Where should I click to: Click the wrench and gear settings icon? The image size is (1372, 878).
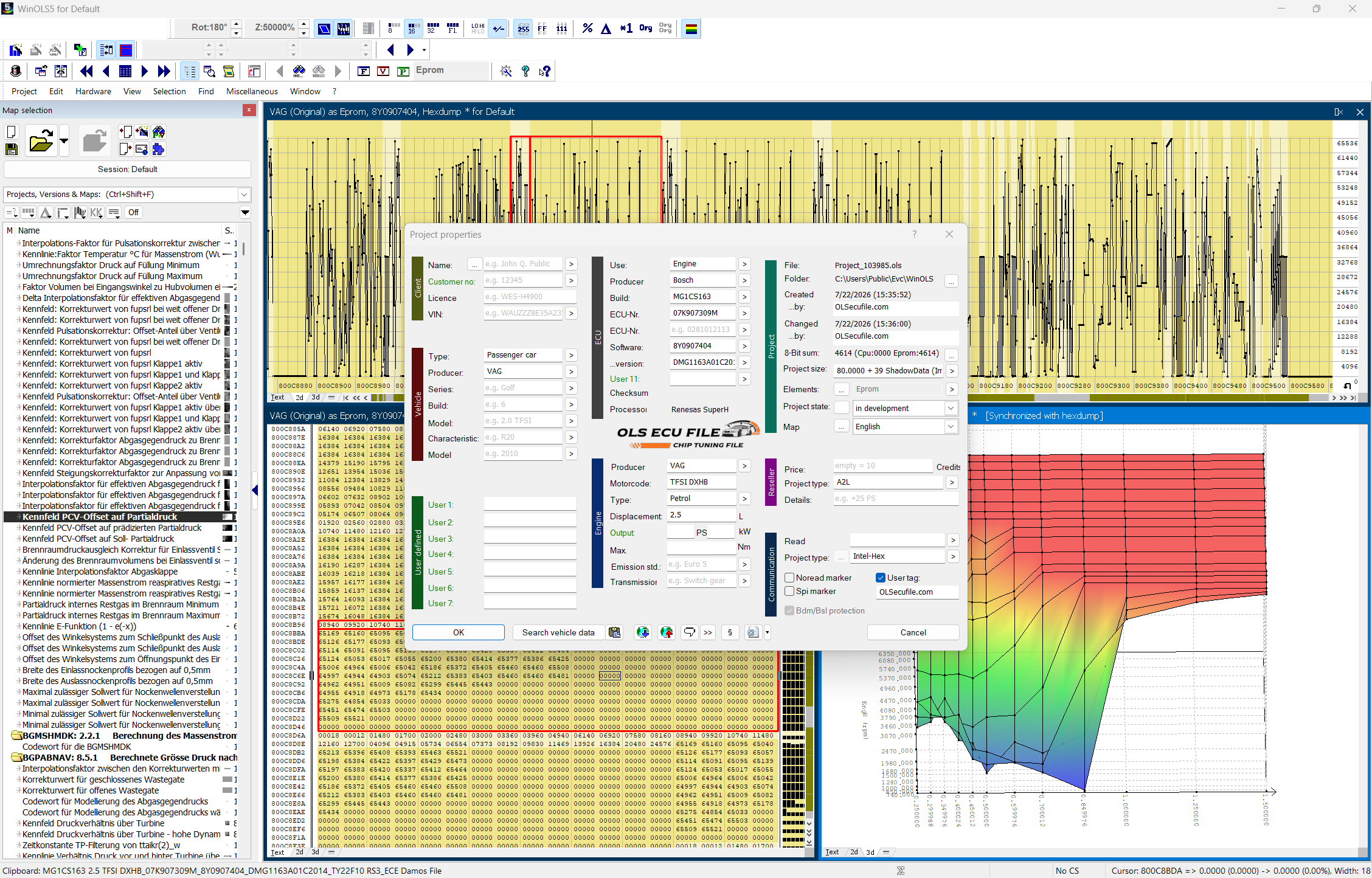[506, 71]
